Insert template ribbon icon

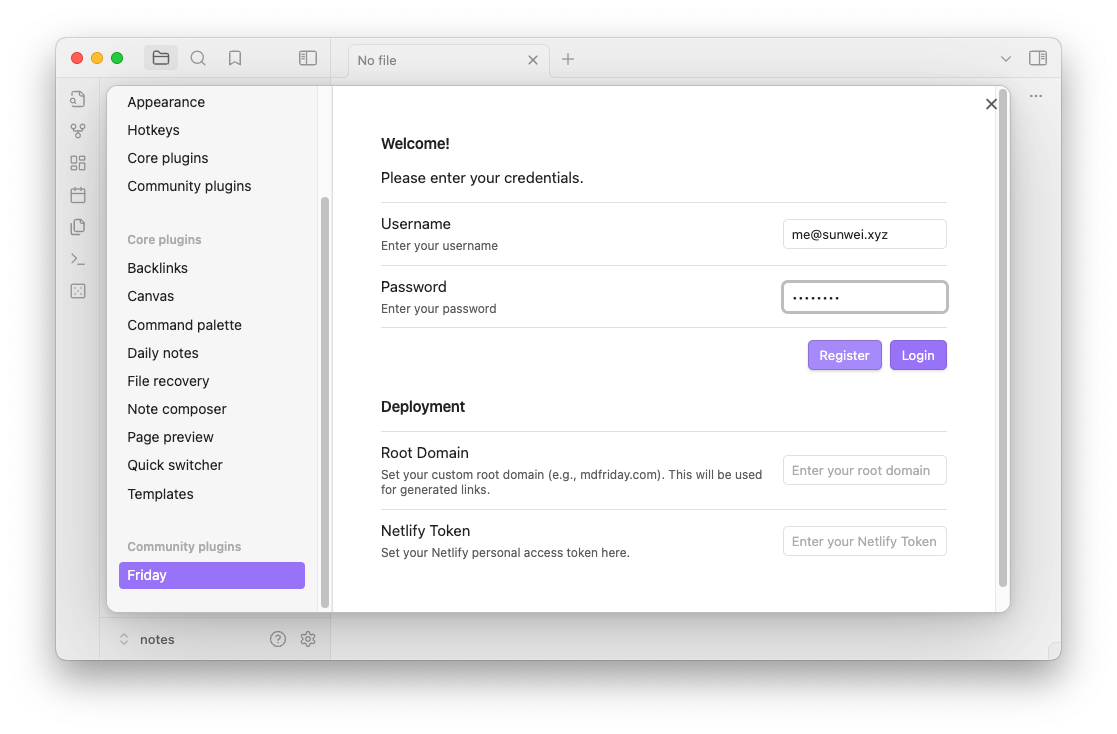tap(78, 227)
